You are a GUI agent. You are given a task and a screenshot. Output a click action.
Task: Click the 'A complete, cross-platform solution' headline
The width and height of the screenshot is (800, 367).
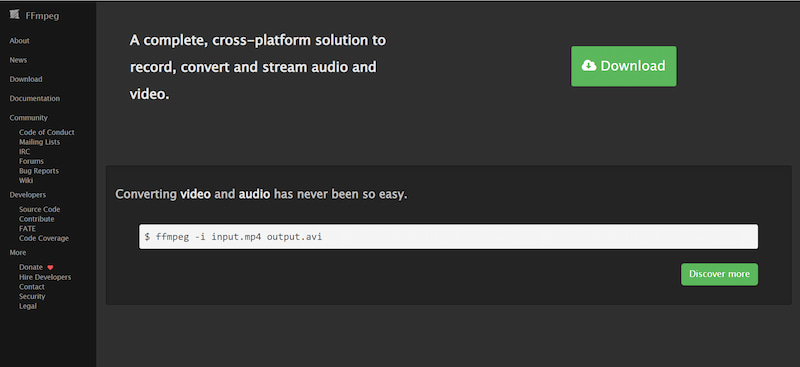tap(258, 67)
